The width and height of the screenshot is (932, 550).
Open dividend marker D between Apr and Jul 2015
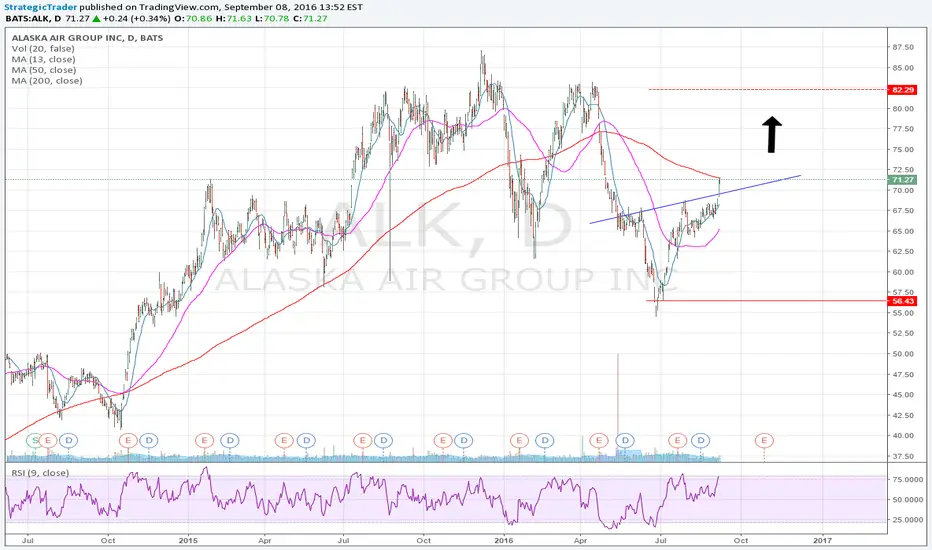point(306,441)
